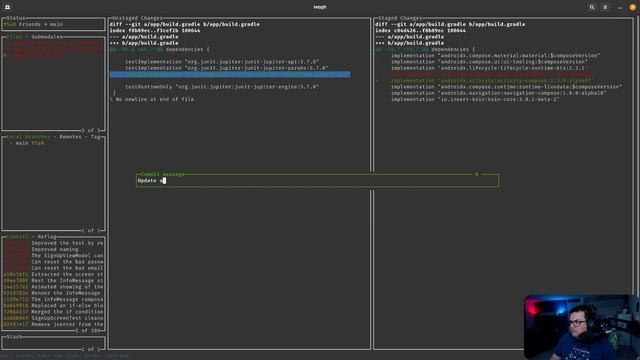The width and height of the screenshot is (640, 360).
Task: Select the Local Branches tab
Action: (28, 137)
